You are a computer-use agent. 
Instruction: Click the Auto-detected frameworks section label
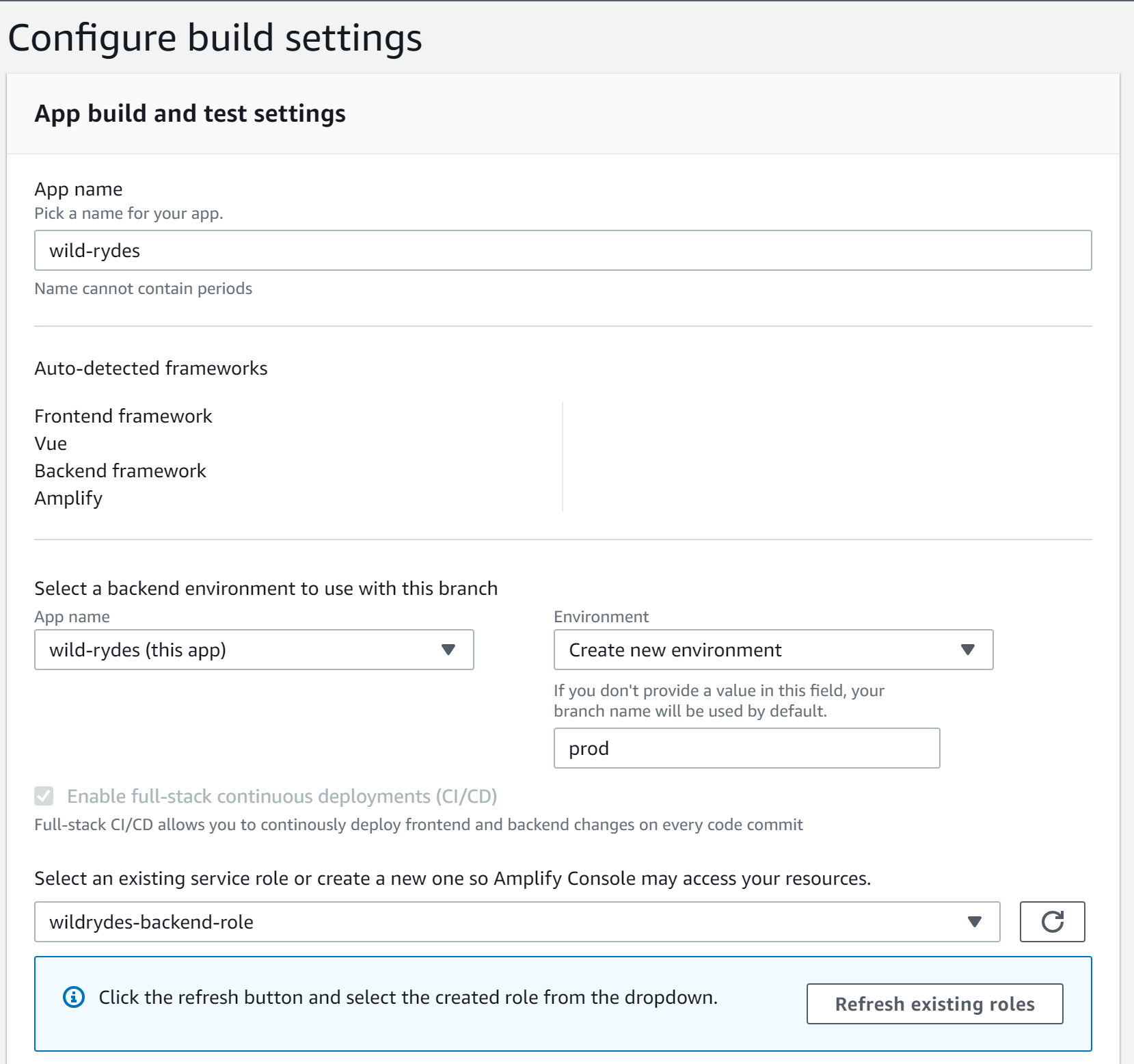[151, 368]
